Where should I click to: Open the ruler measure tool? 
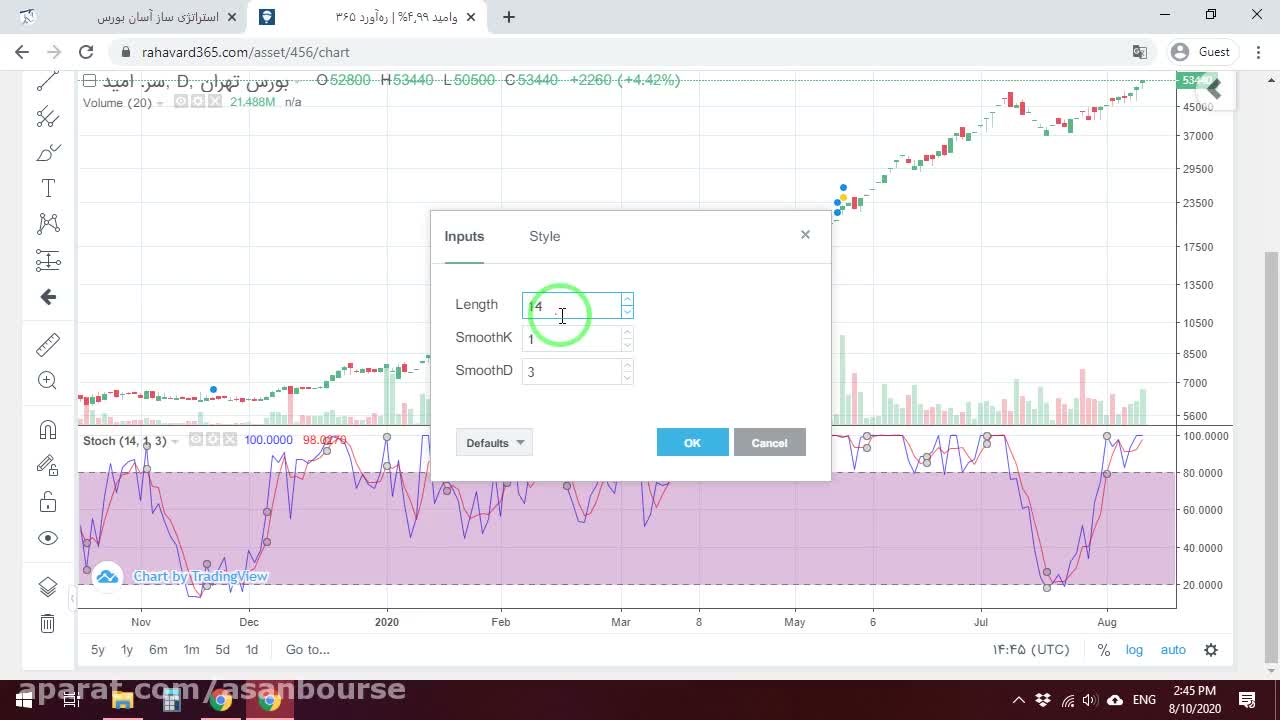click(47, 345)
